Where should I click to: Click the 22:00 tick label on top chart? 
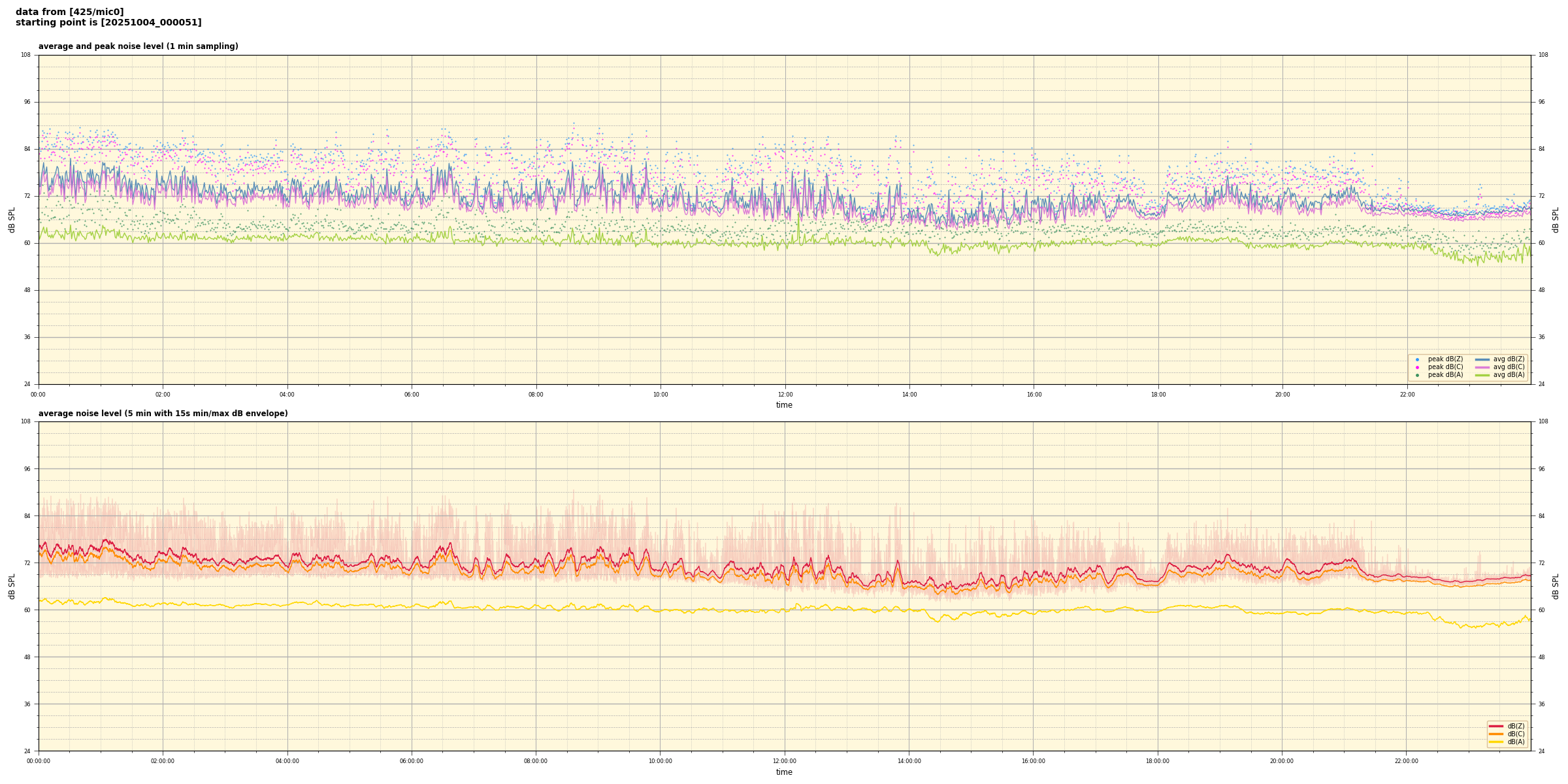pyautogui.click(x=1407, y=395)
